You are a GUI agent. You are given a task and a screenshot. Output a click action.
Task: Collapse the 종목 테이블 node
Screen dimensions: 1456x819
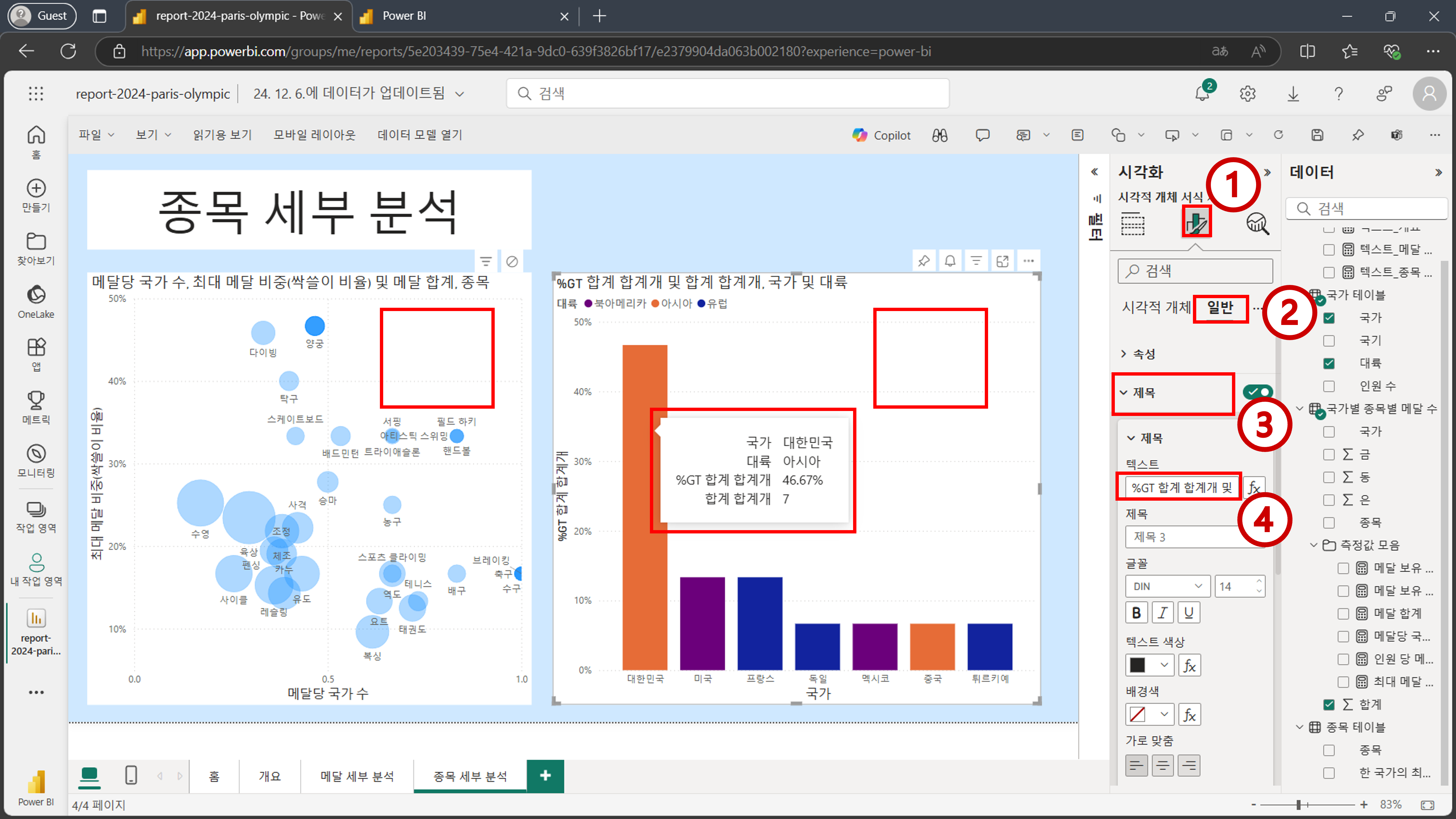tap(1299, 727)
